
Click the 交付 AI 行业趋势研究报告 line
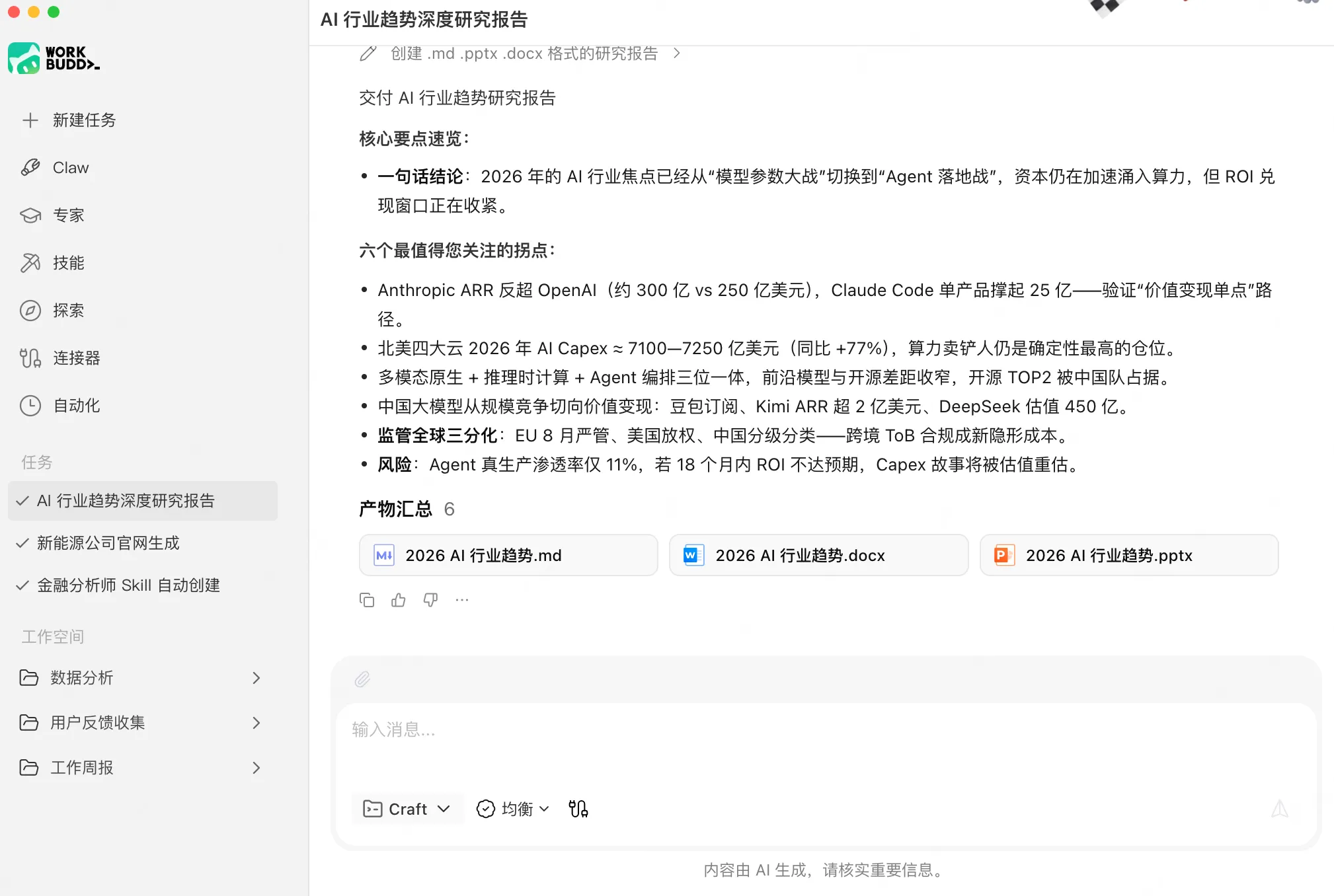coord(457,98)
